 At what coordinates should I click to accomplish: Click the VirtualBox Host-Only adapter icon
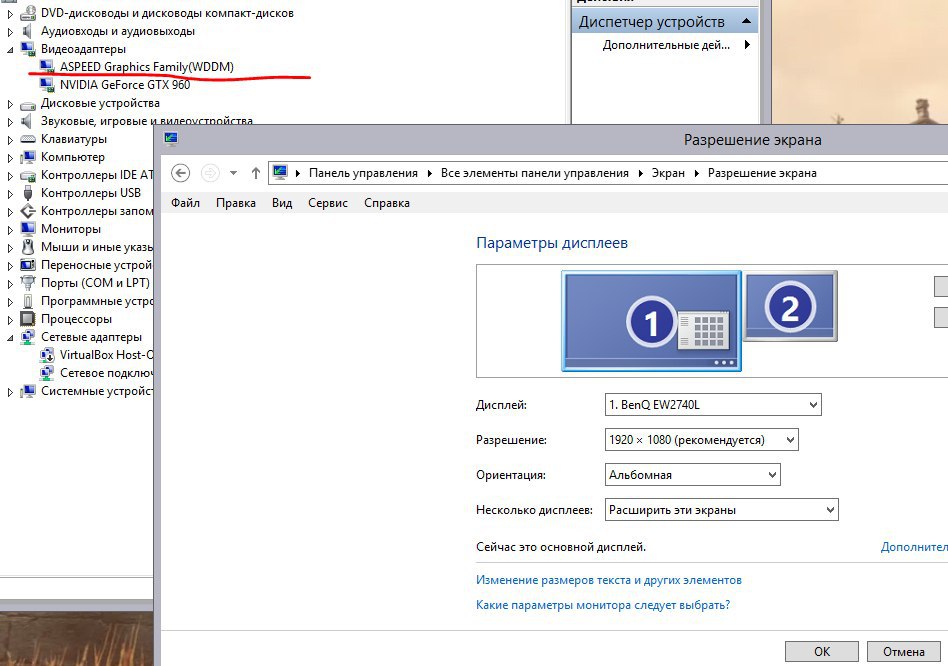pos(47,355)
